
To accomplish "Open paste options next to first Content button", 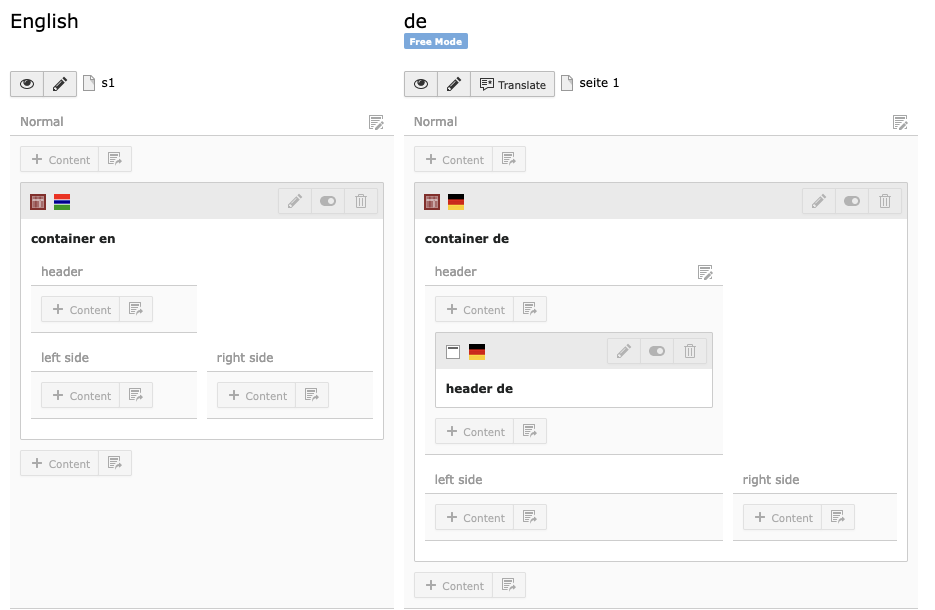I will point(115,158).
